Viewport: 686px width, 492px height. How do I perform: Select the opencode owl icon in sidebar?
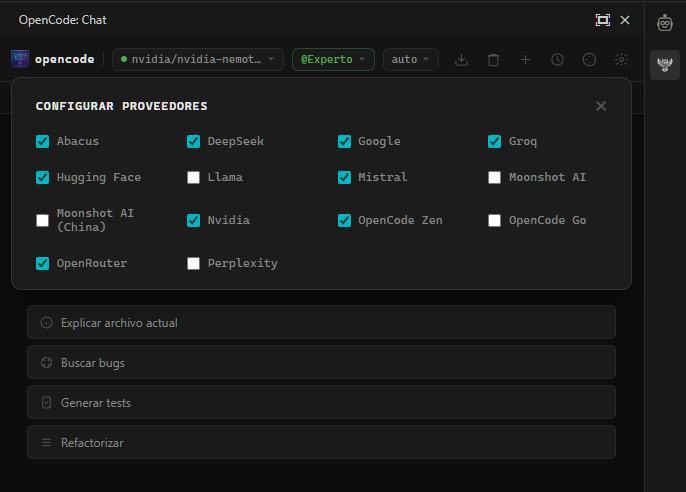click(665, 65)
